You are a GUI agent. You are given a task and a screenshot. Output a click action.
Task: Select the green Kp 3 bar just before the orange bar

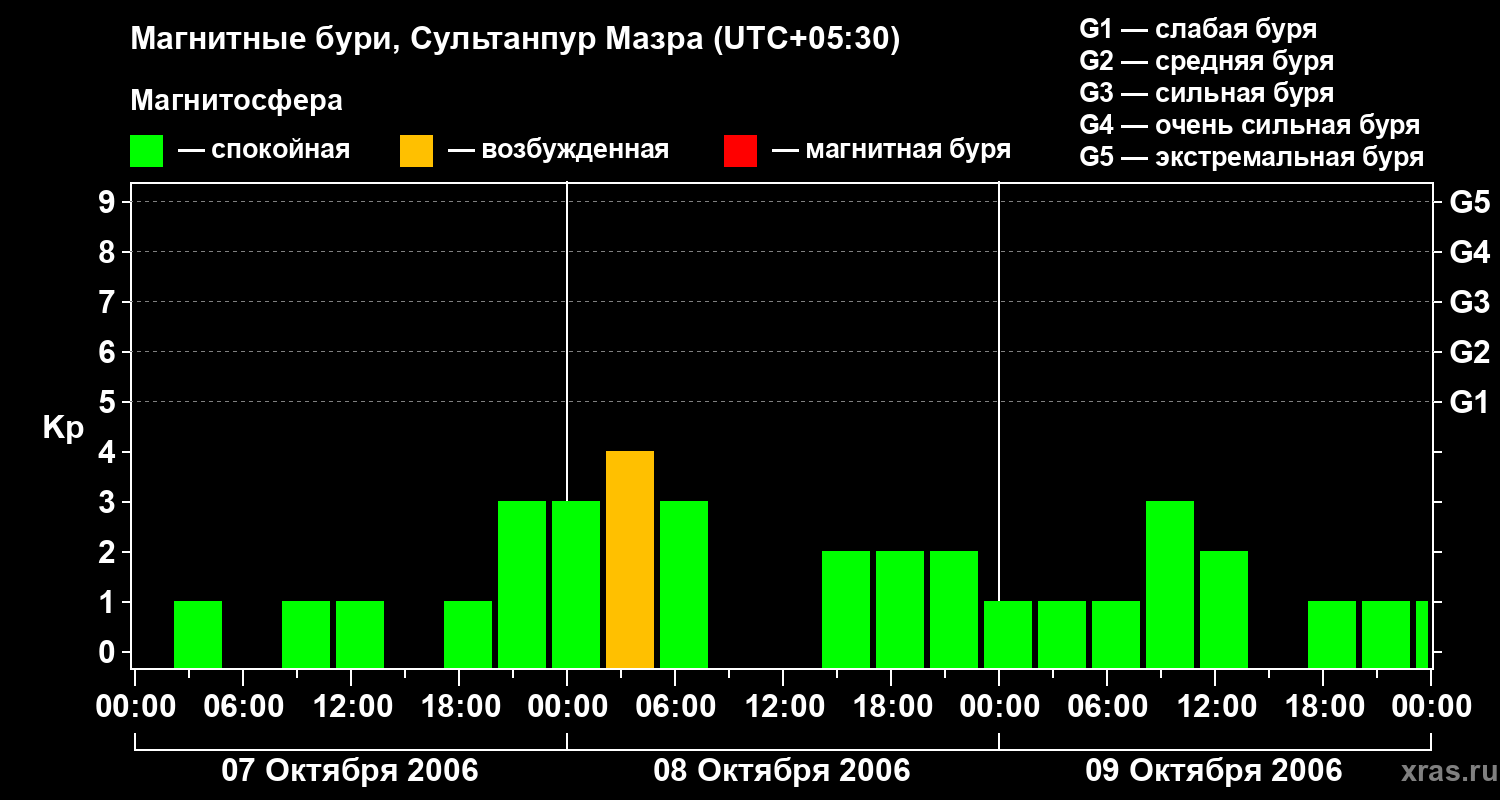(x=576, y=585)
